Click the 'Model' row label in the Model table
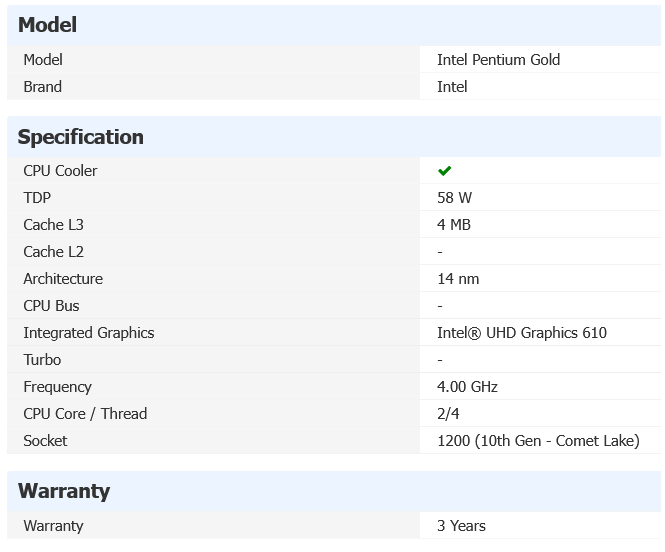Viewport: 665px width, 552px height. 43,60
